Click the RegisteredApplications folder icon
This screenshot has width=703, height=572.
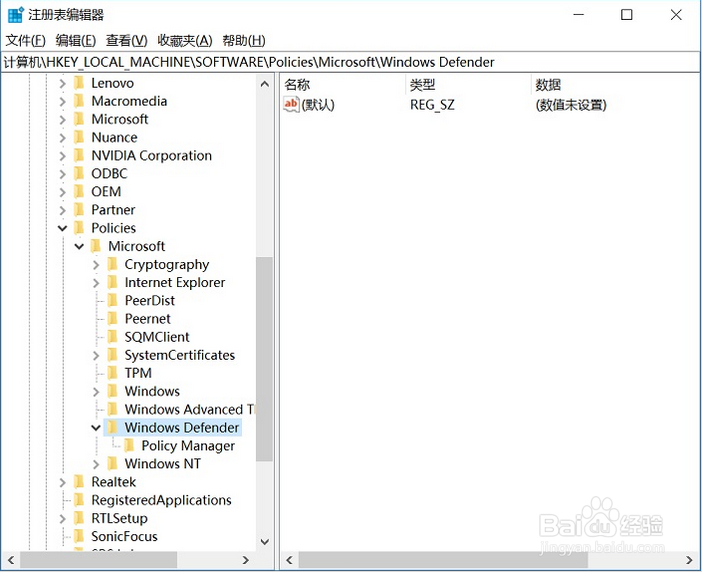pyautogui.click(x=79, y=500)
